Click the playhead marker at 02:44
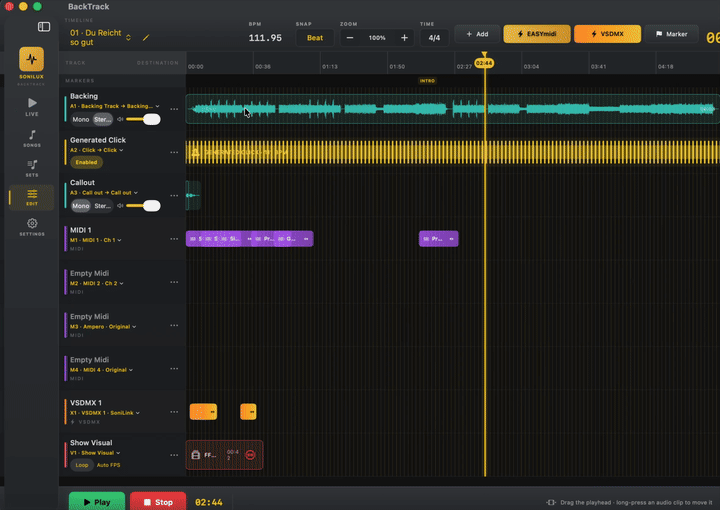Image resolution: width=720 pixels, height=510 pixels. [484, 63]
